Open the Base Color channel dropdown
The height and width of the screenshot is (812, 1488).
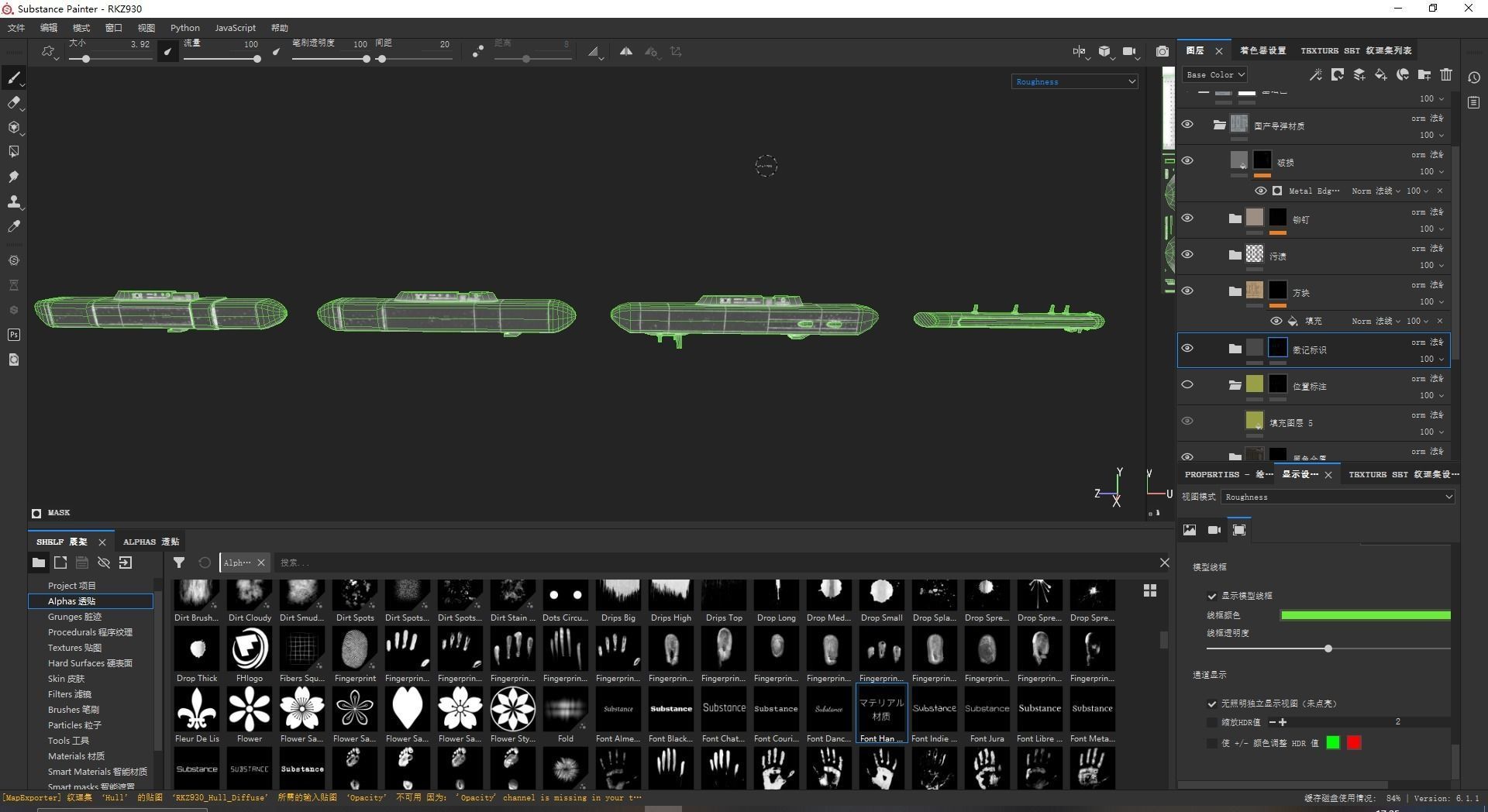click(1214, 75)
